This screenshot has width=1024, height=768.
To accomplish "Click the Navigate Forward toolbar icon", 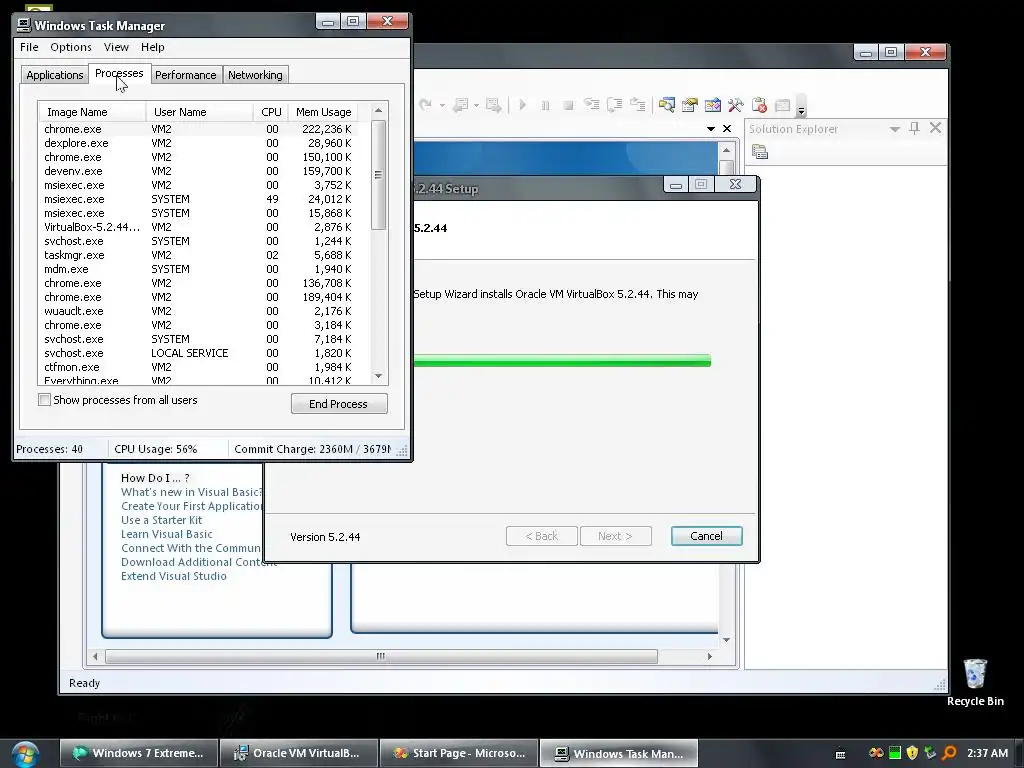I will 494,104.
